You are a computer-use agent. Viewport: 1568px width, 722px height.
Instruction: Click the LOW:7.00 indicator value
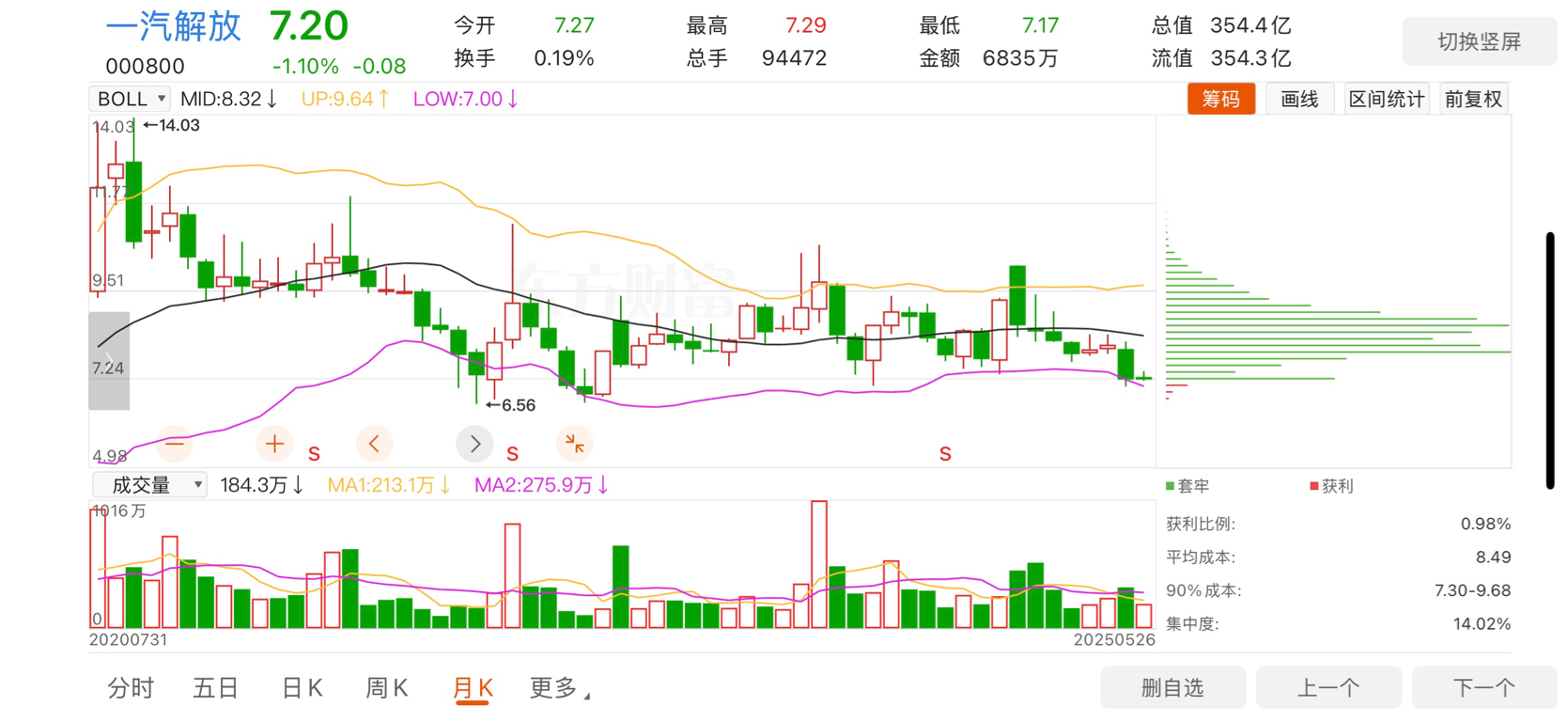466,99
